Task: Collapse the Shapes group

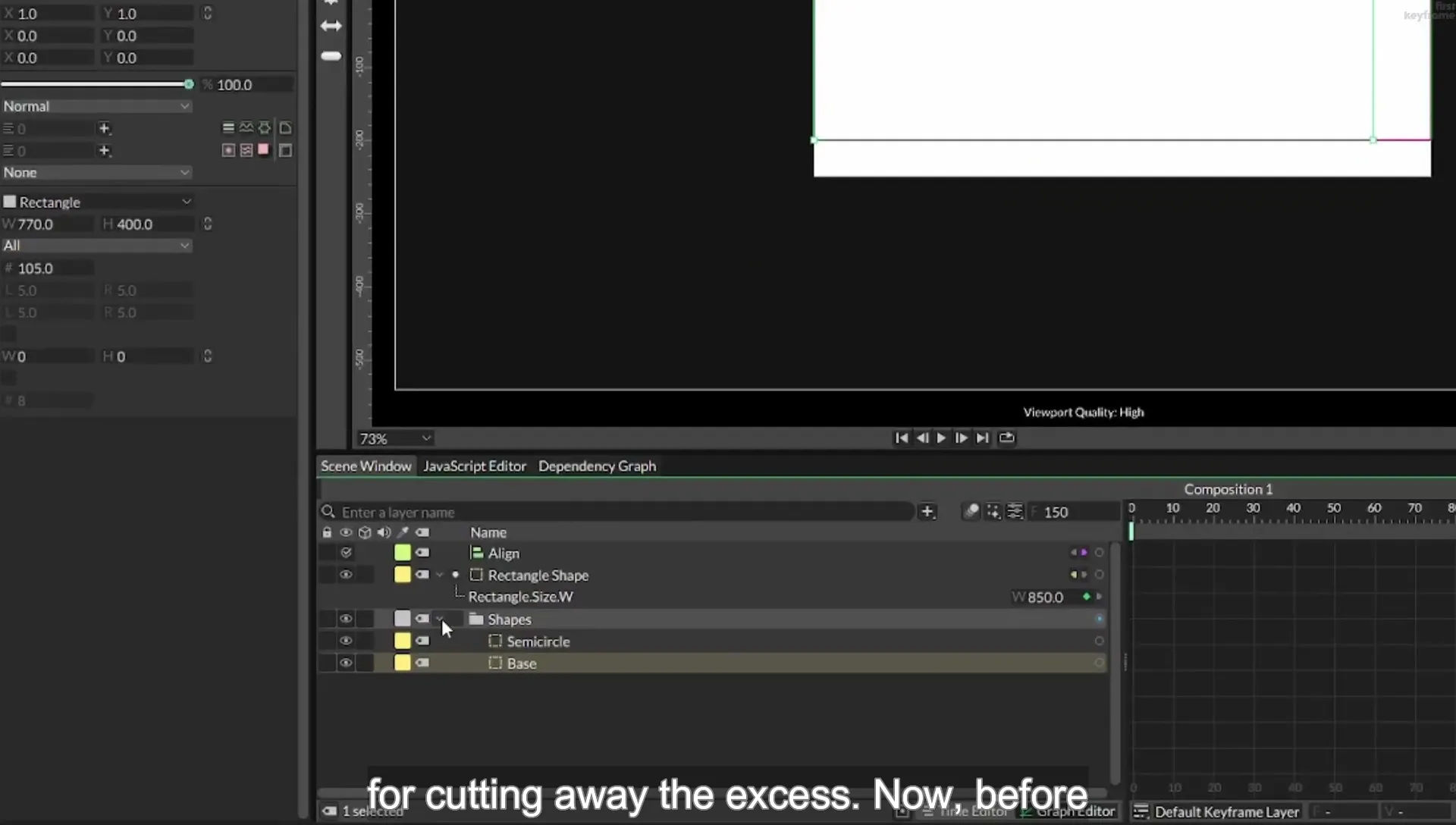Action: click(x=439, y=619)
